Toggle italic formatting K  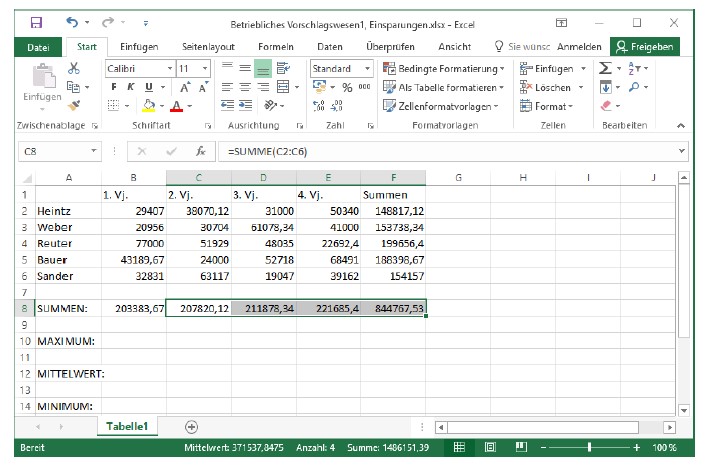tap(131, 87)
